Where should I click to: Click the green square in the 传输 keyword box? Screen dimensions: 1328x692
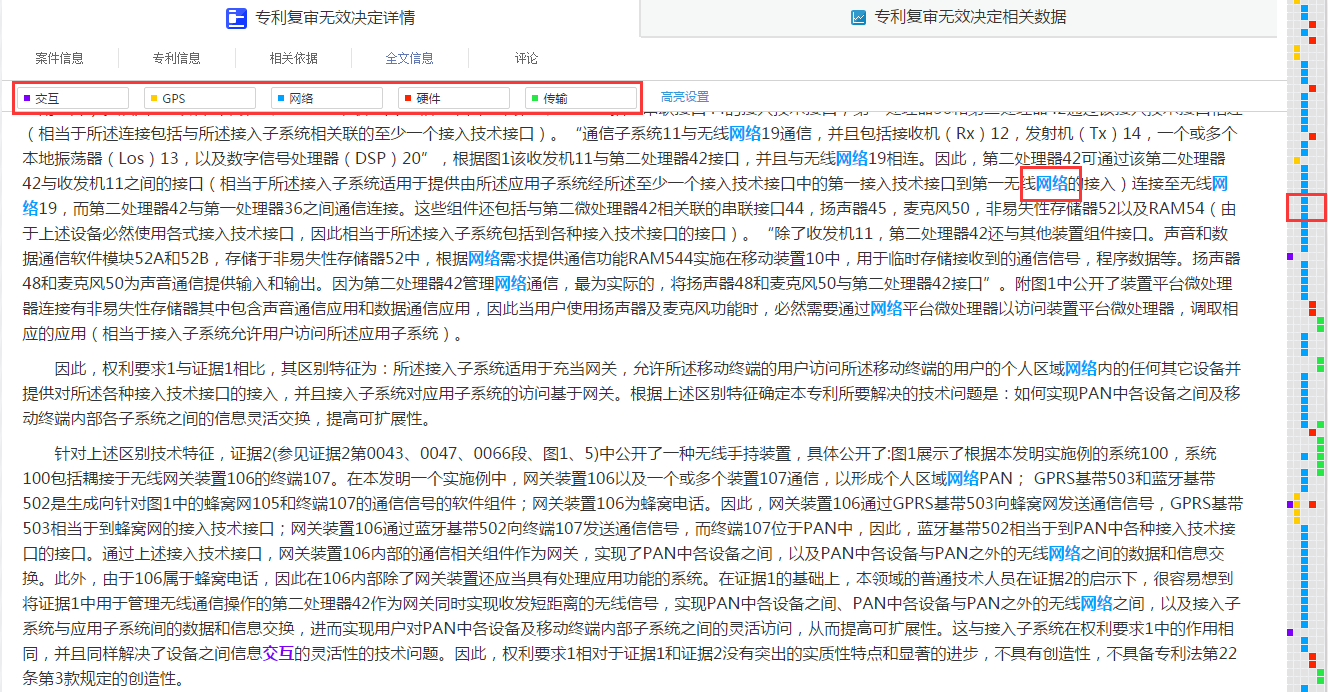(x=534, y=98)
